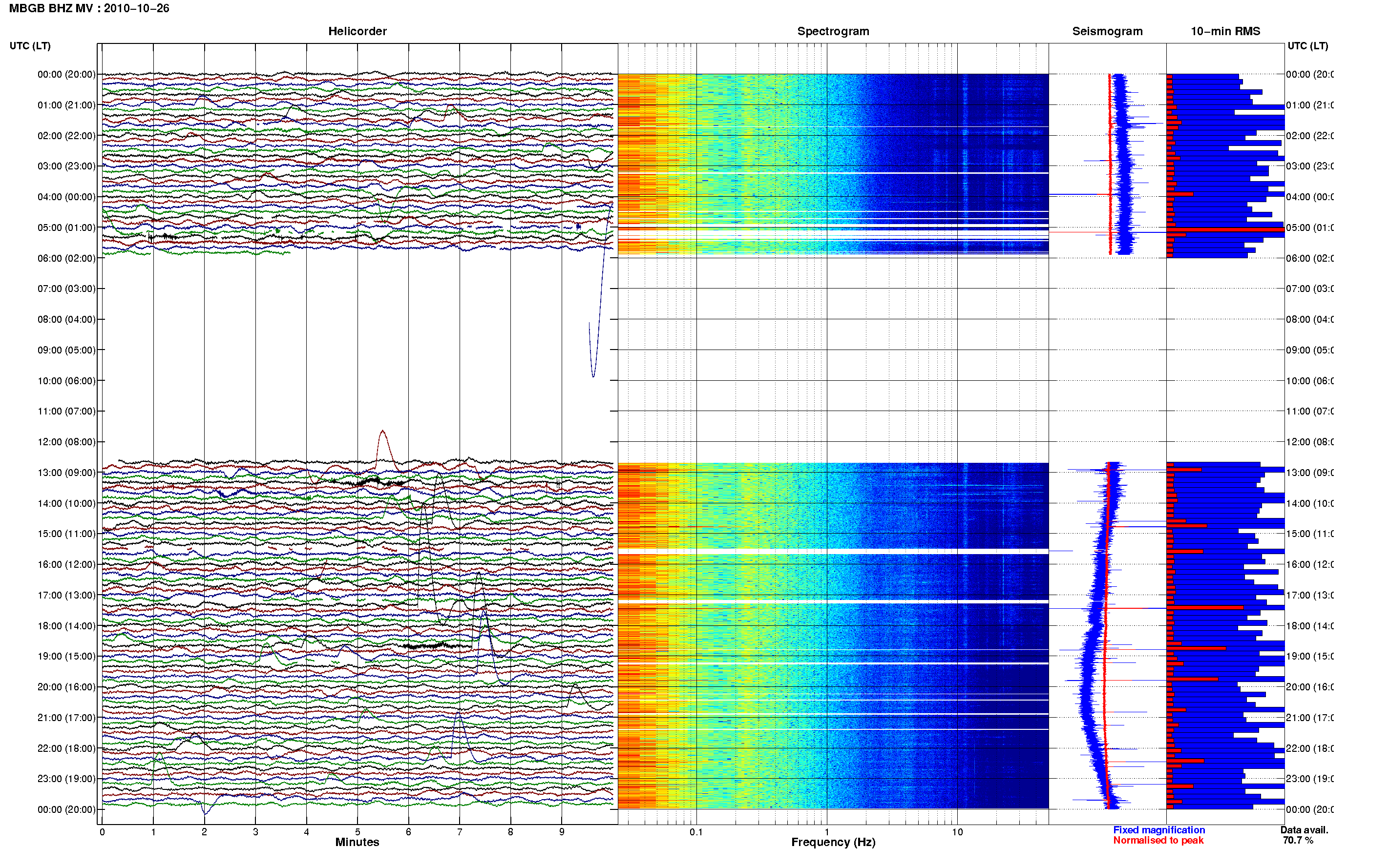
Task: Select the "Helicorder" panel title
Action: click(x=357, y=32)
